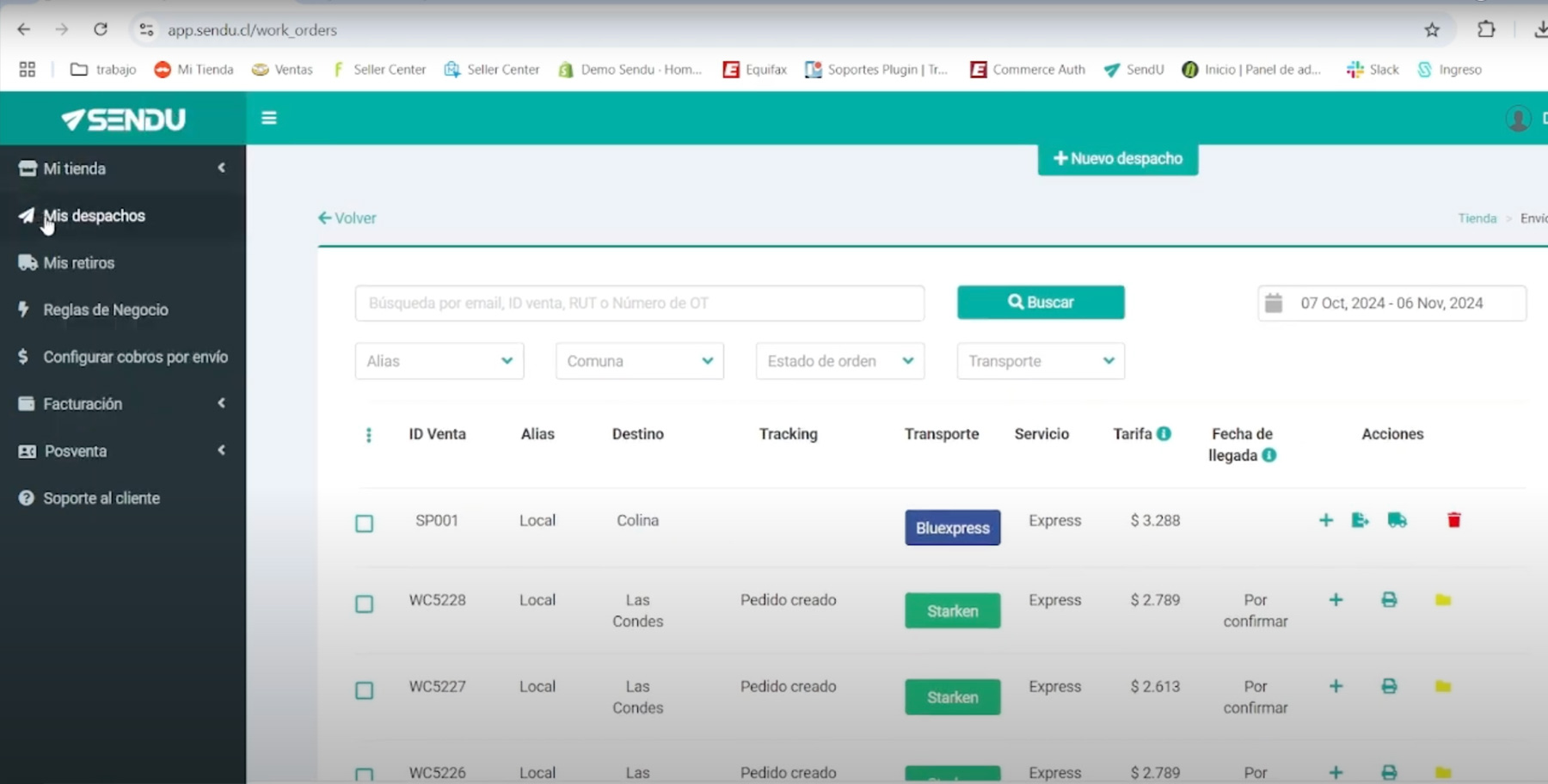The image size is (1548, 784).
Task: Click the order search input field
Action: click(x=639, y=303)
